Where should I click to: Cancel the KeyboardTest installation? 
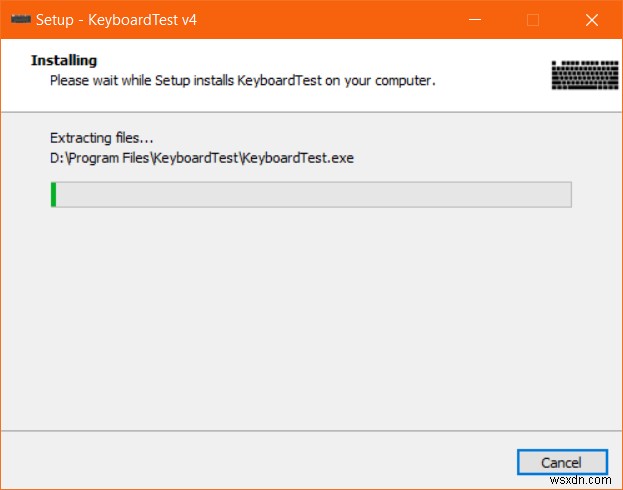pyautogui.click(x=562, y=462)
